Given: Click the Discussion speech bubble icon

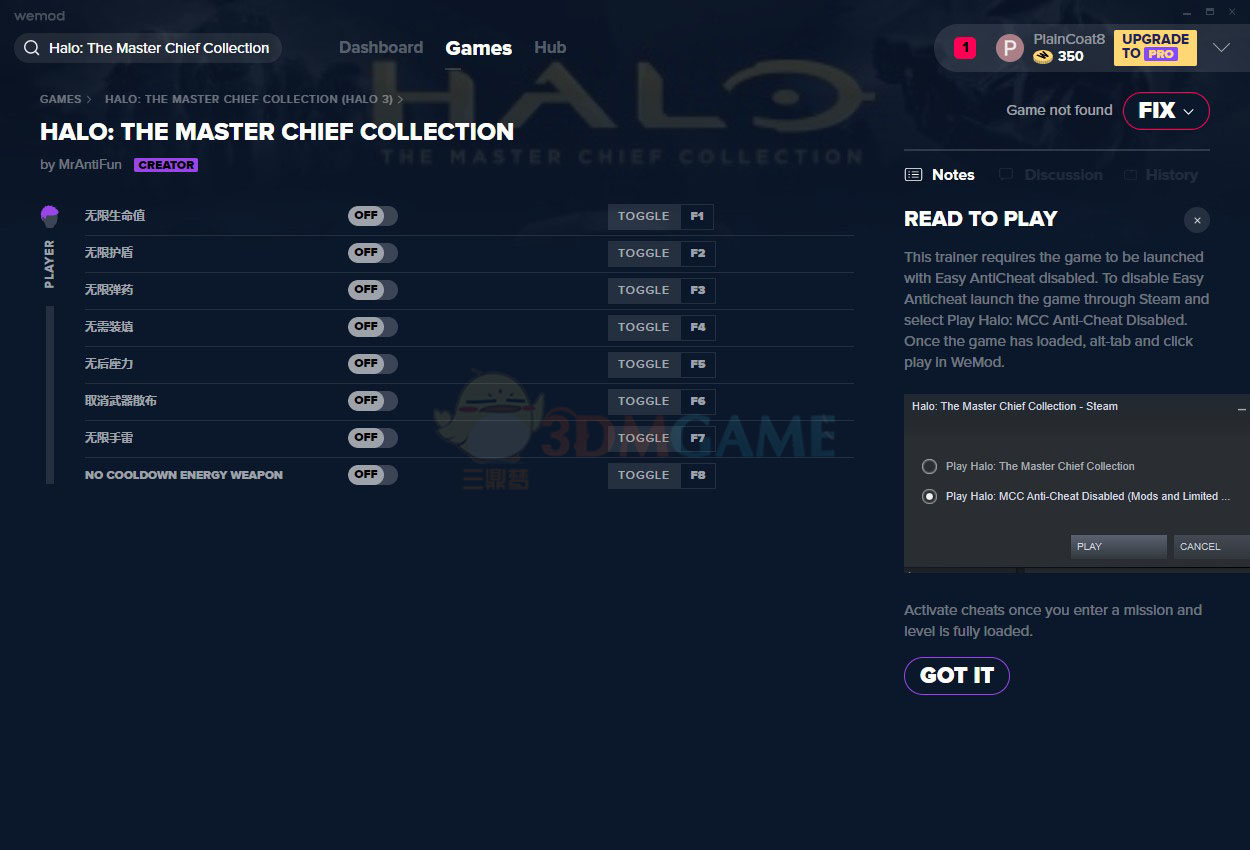Looking at the screenshot, I should 1006,175.
